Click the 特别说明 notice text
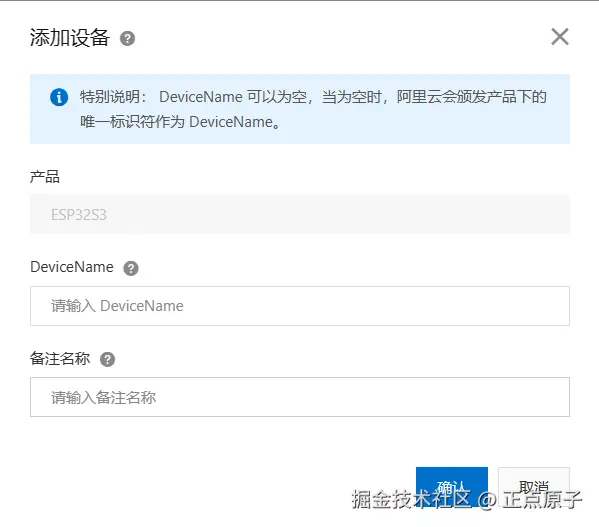The width and height of the screenshot is (599, 527). 313,109
